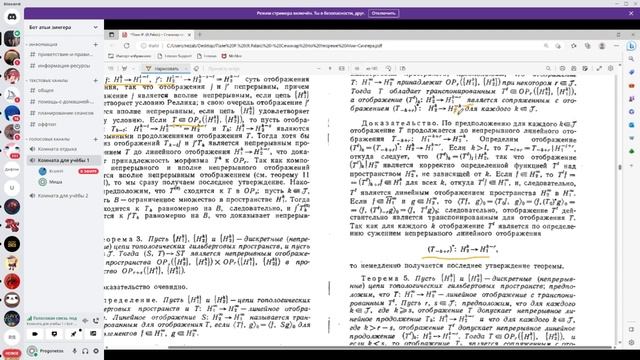Open Discord user settings gear
Viewport: 640px width, 360px height.
pyautogui.click(x=96, y=351)
